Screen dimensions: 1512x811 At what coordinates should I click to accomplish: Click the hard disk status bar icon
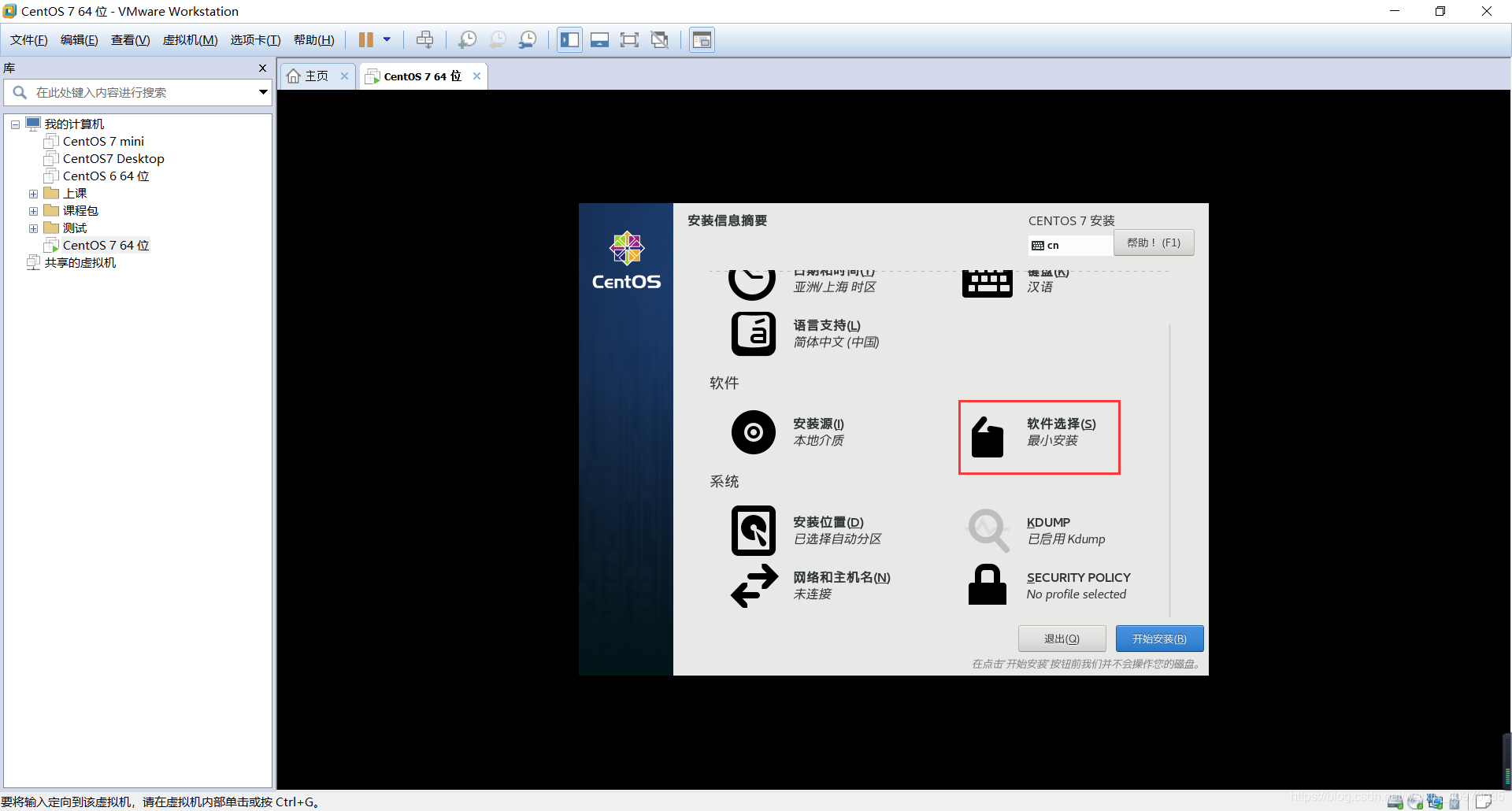[1395, 802]
